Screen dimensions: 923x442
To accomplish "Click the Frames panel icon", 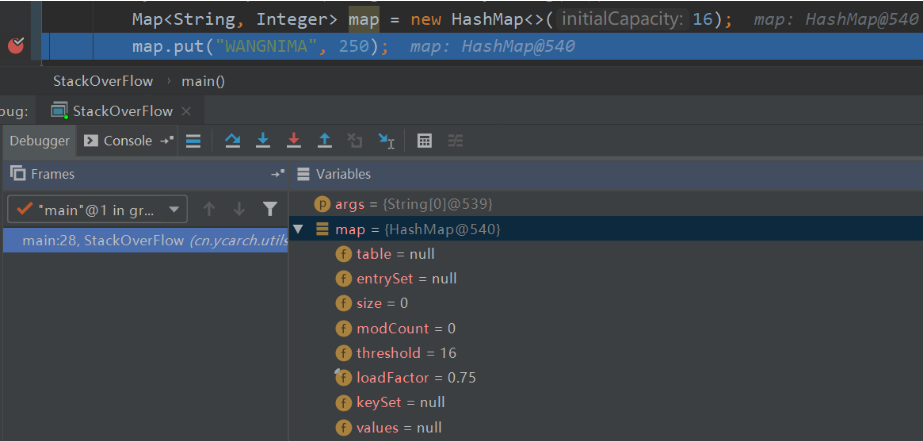I will coord(18,174).
